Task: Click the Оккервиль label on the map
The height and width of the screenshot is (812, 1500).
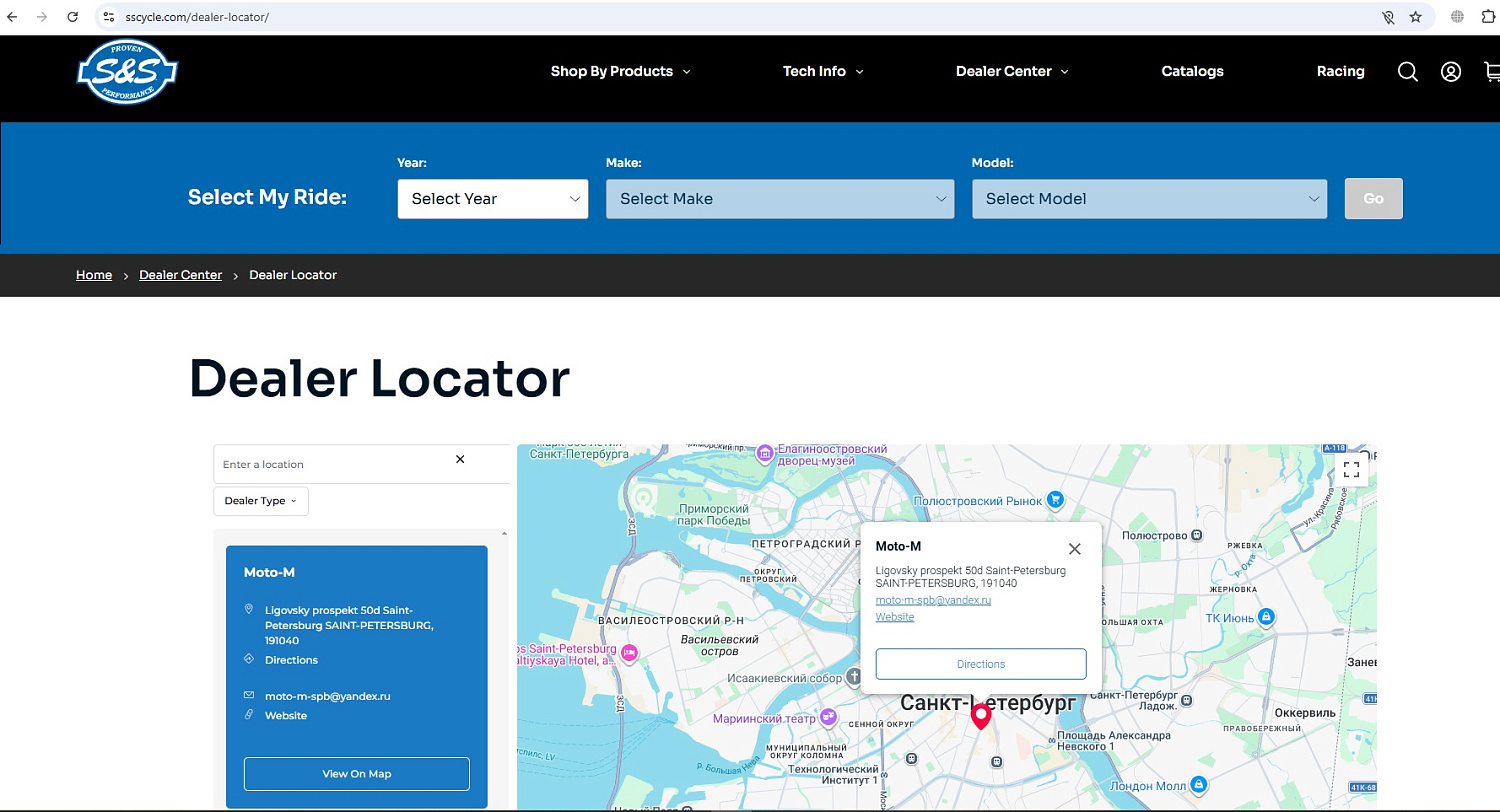Action: point(1305,713)
